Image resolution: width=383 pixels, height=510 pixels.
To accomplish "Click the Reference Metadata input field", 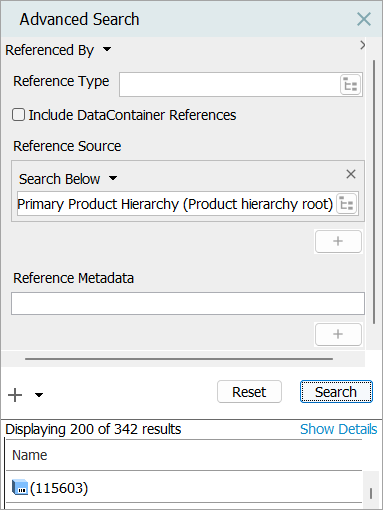I will coord(188,304).
